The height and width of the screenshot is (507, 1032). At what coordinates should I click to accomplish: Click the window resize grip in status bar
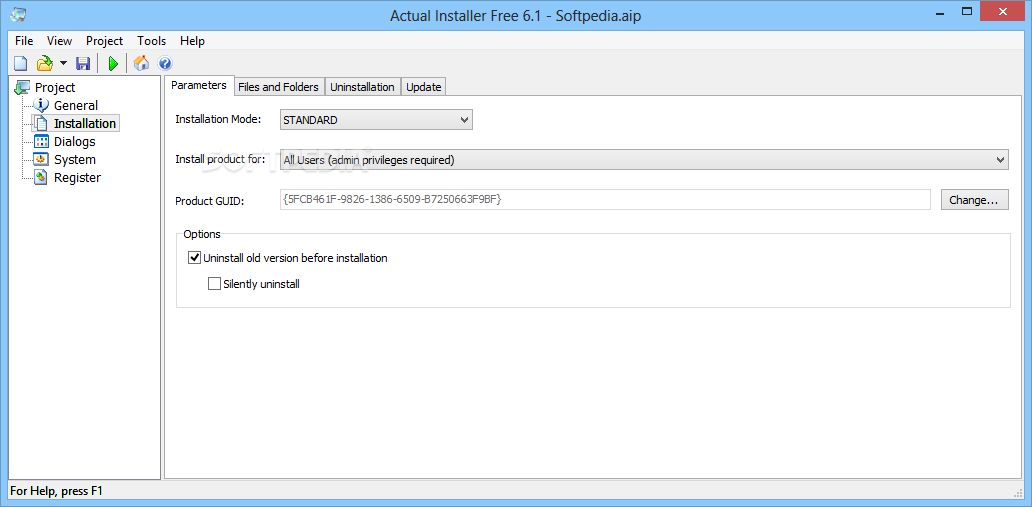[x=1018, y=492]
